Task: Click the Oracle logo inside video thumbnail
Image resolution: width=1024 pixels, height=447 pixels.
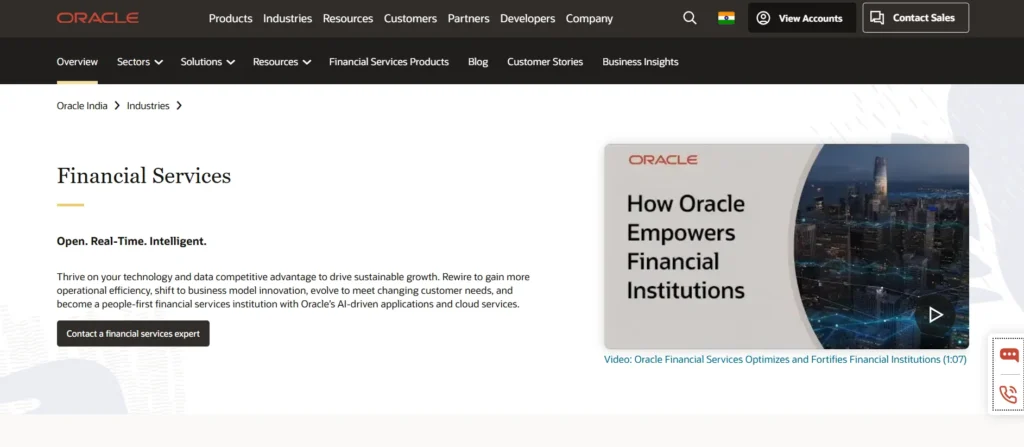Action: click(x=663, y=160)
